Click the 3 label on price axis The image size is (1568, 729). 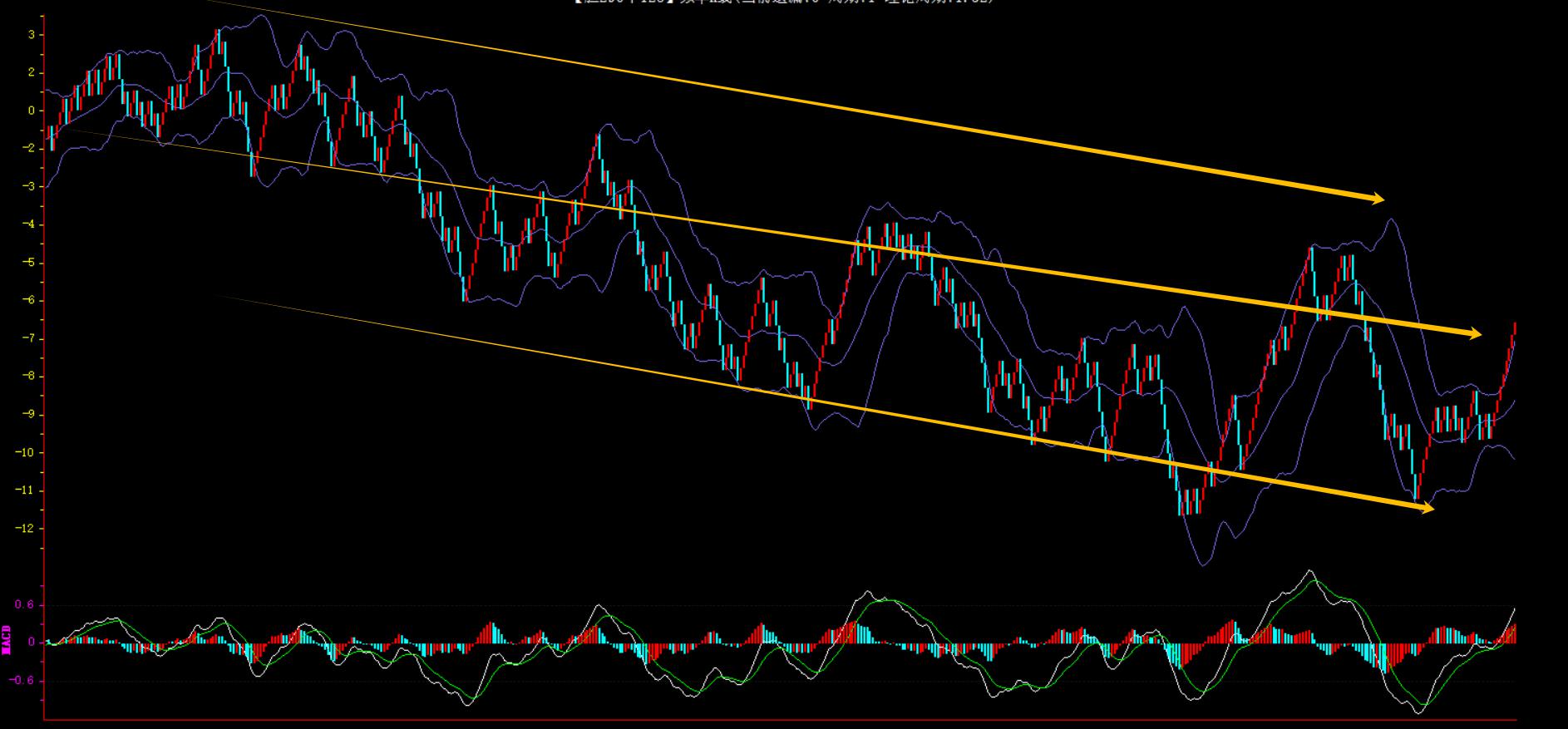coord(31,35)
